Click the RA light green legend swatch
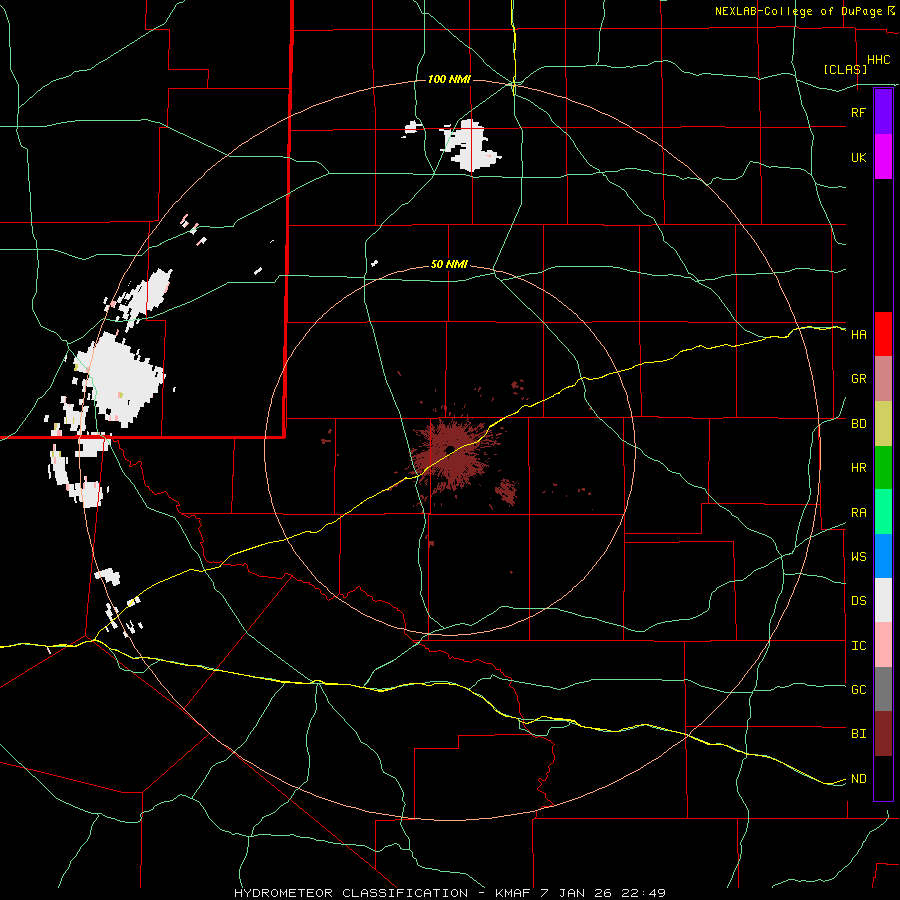This screenshot has width=900, height=900. tap(883, 512)
